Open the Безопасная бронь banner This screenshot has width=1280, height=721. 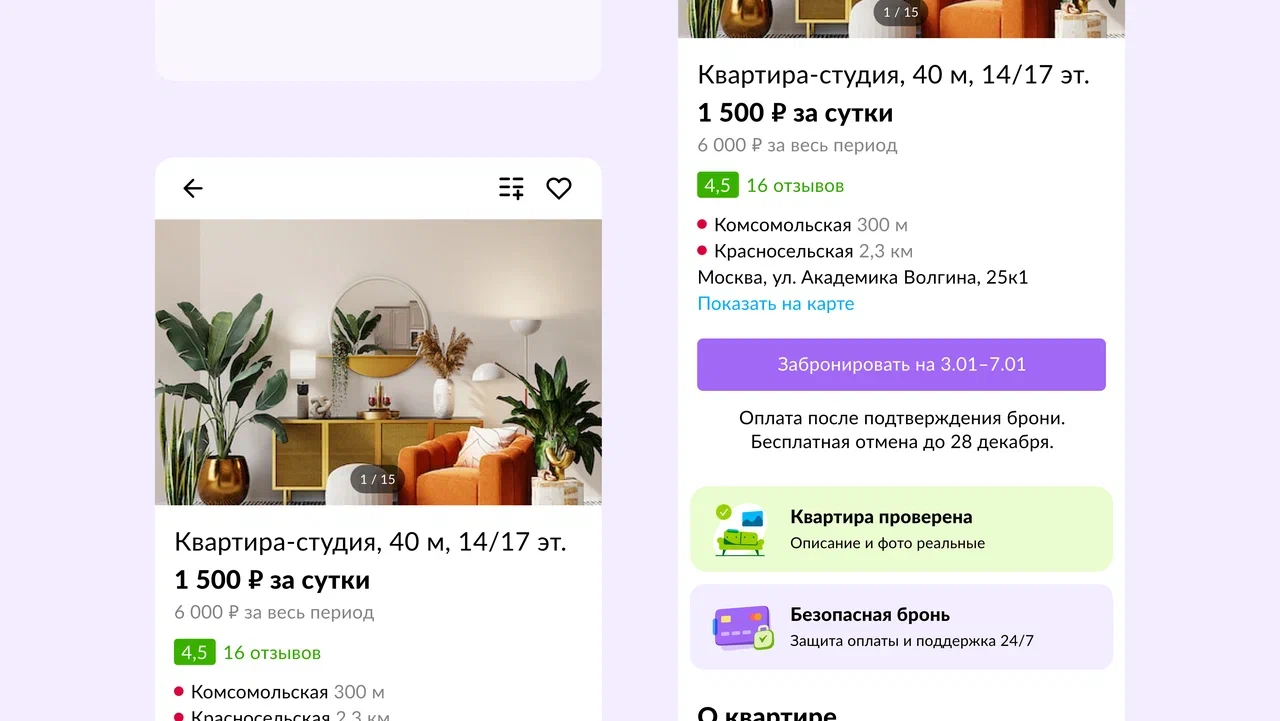[901, 627]
